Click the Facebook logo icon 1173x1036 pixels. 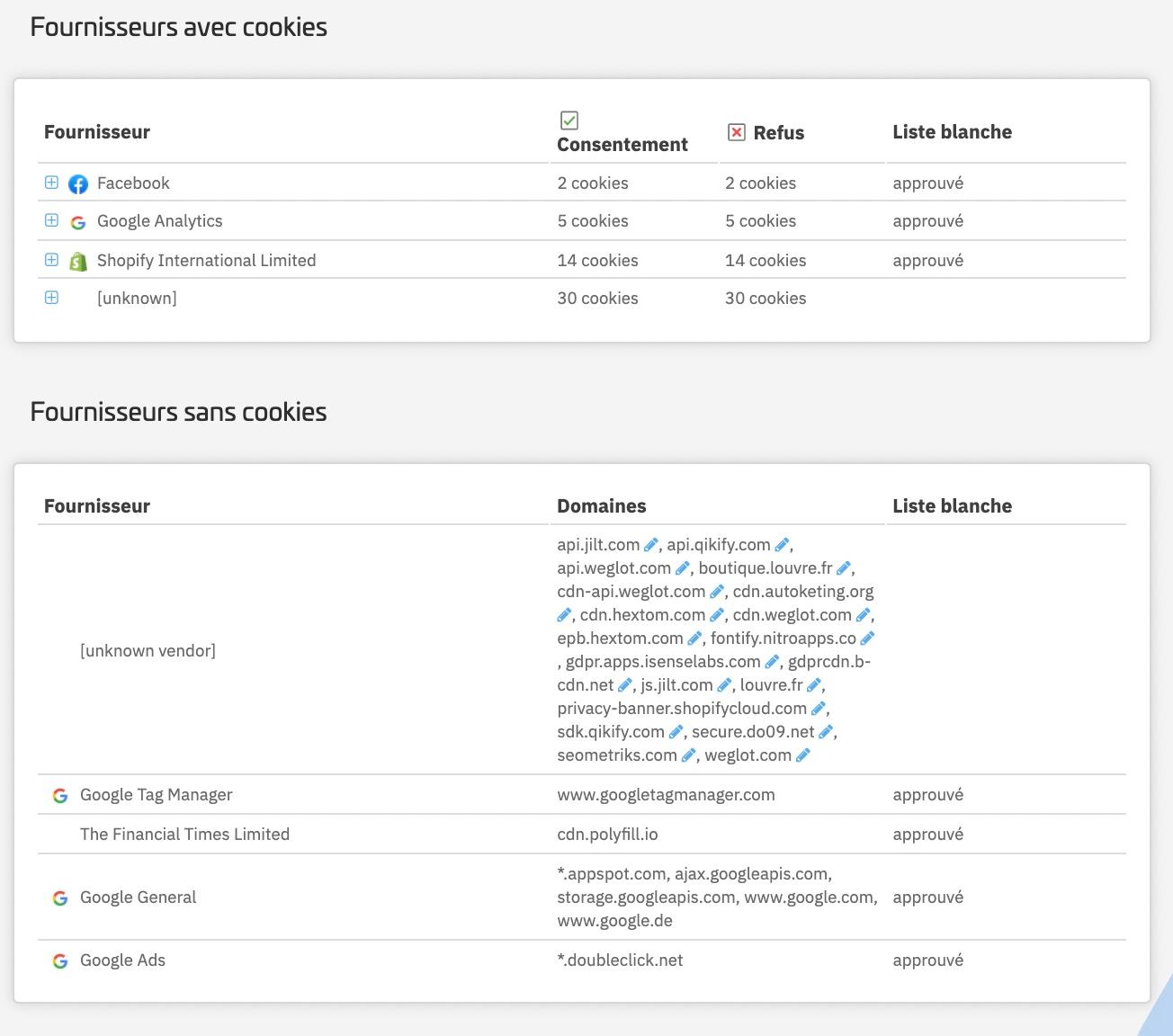[x=78, y=184]
